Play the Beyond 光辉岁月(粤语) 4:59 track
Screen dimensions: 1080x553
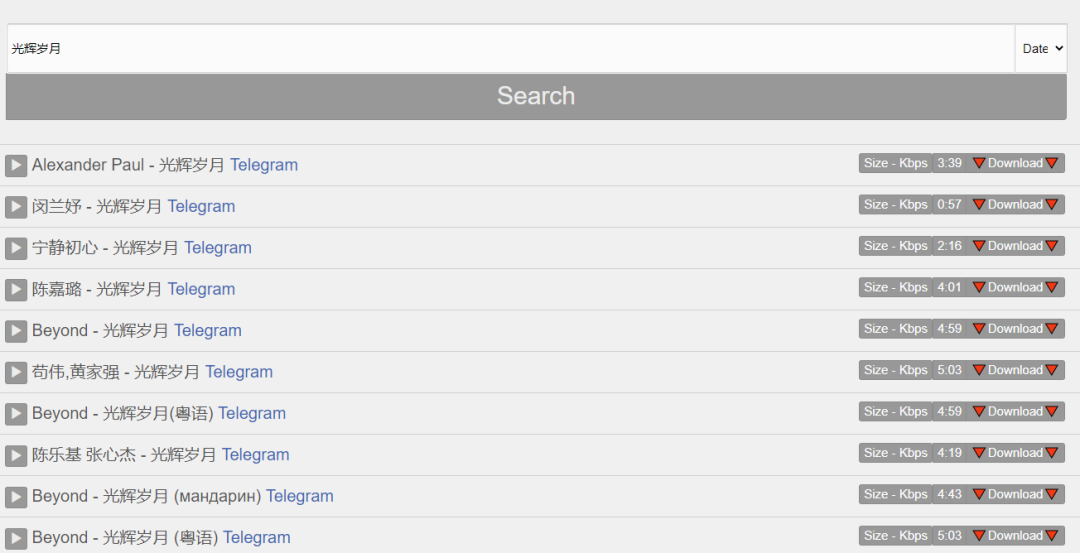pyautogui.click(x=16, y=414)
